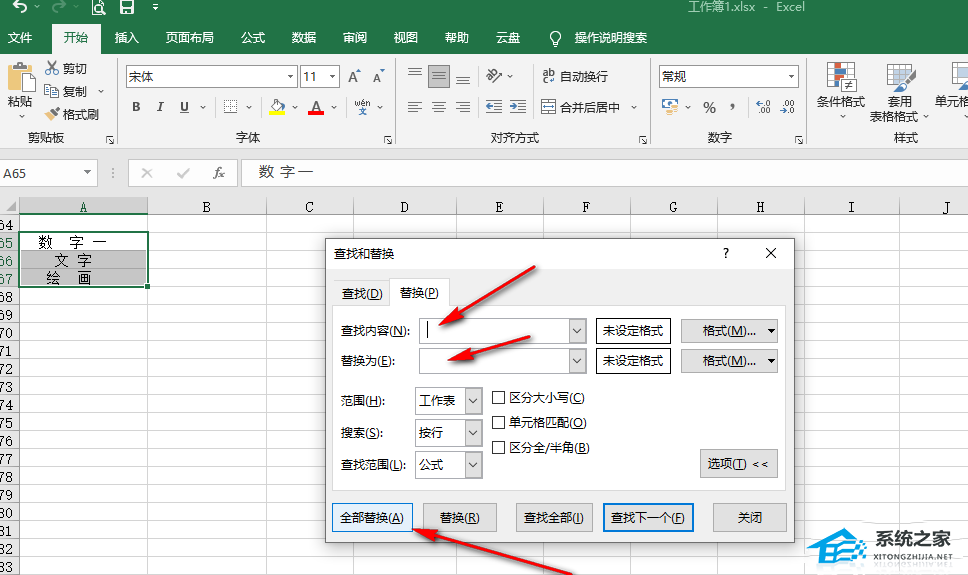Viewport: 968px width, 575px height.
Task: Click Merge and Center (合并后居中)
Action: pyautogui.click(x=580, y=107)
